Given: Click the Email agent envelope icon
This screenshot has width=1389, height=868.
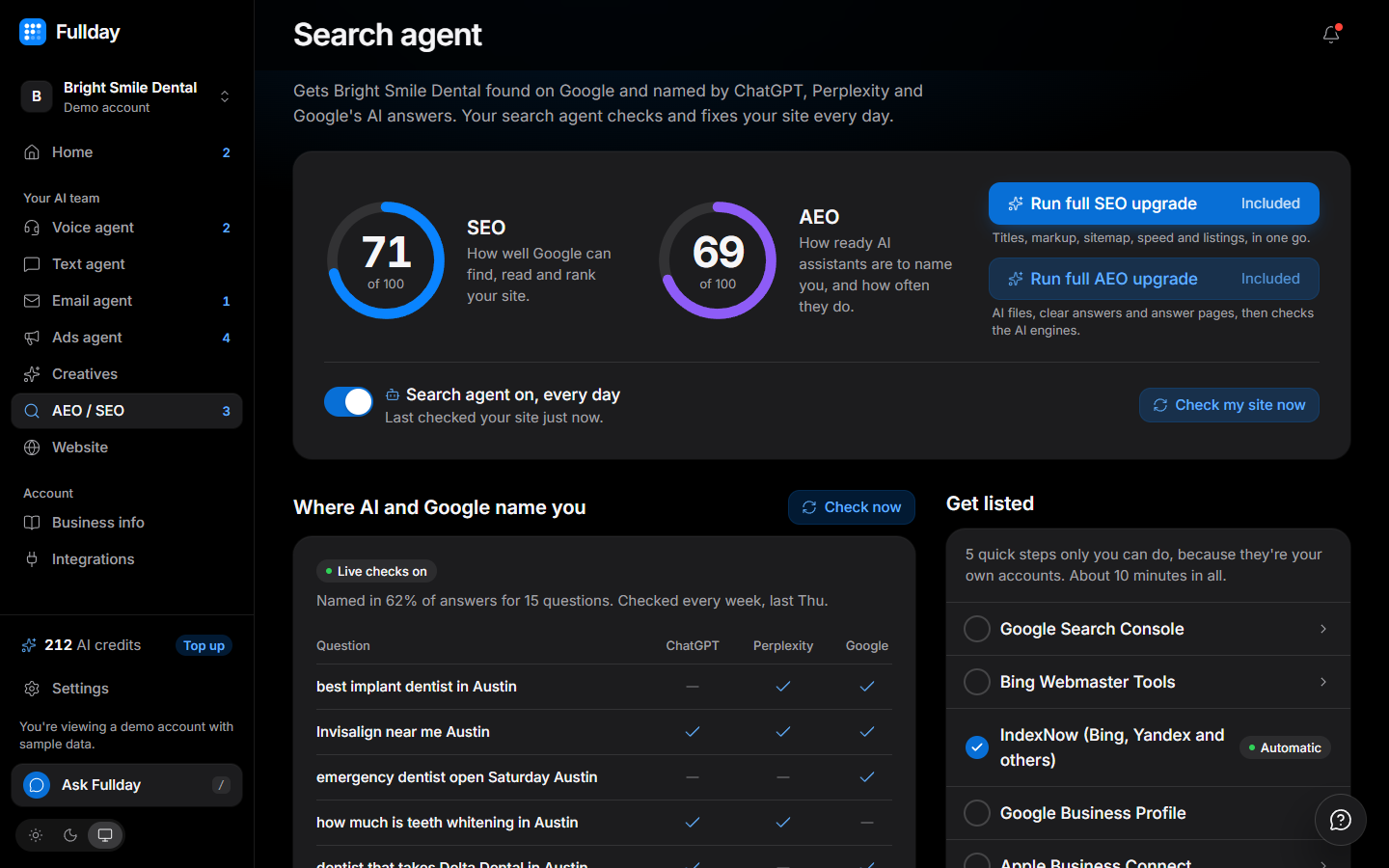Looking at the screenshot, I should (x=32, y=301).
